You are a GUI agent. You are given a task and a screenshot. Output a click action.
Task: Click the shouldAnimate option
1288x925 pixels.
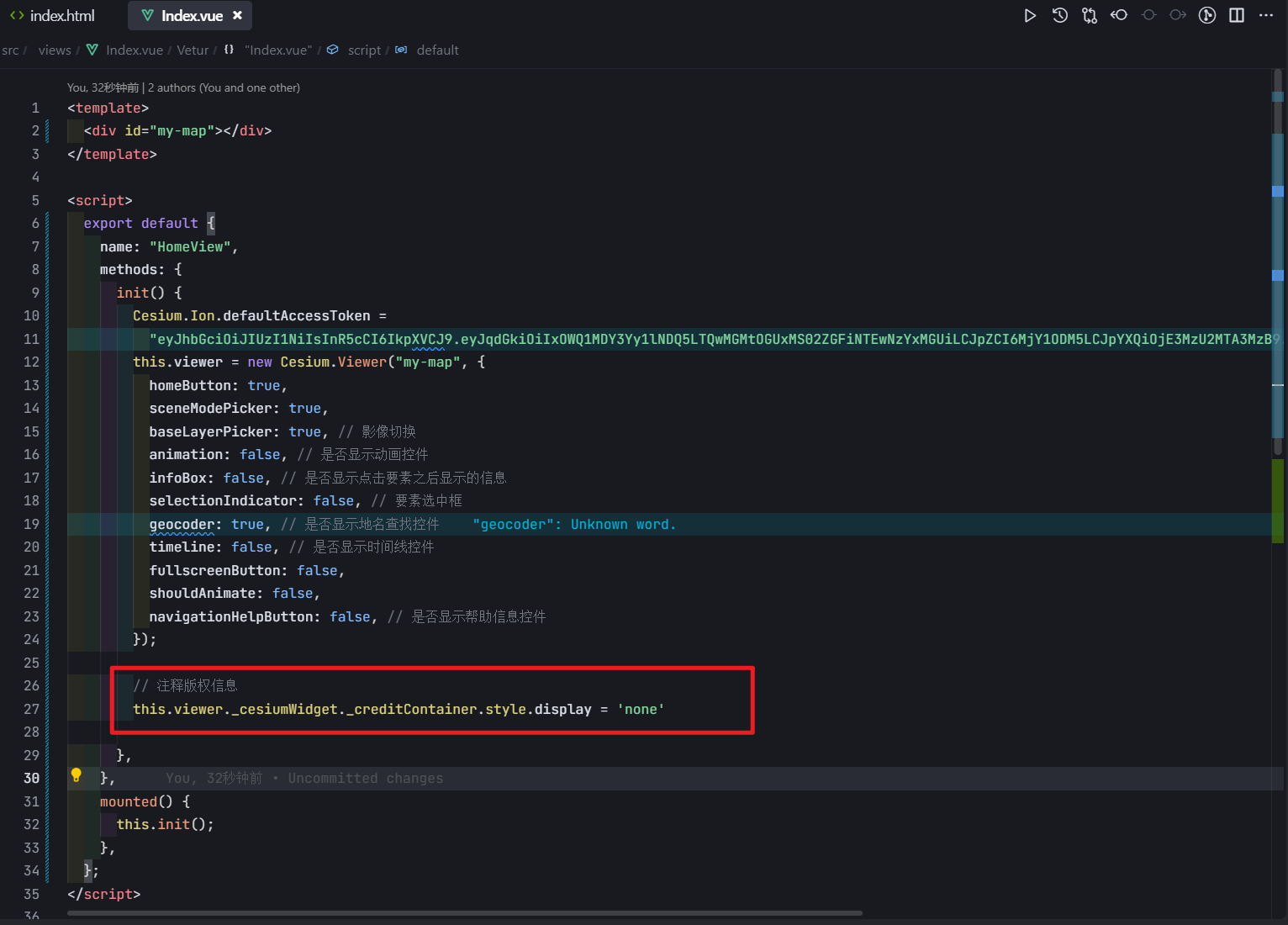point(203,594)
